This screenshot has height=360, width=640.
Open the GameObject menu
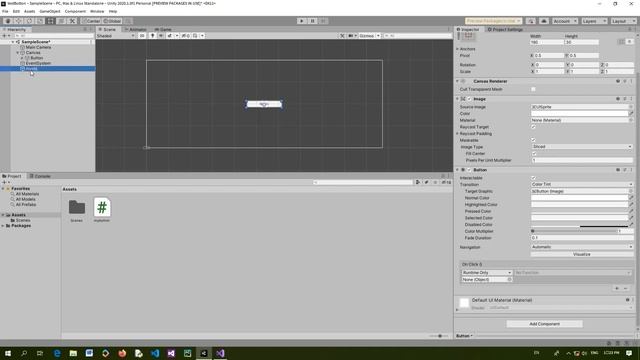[50, 11]
